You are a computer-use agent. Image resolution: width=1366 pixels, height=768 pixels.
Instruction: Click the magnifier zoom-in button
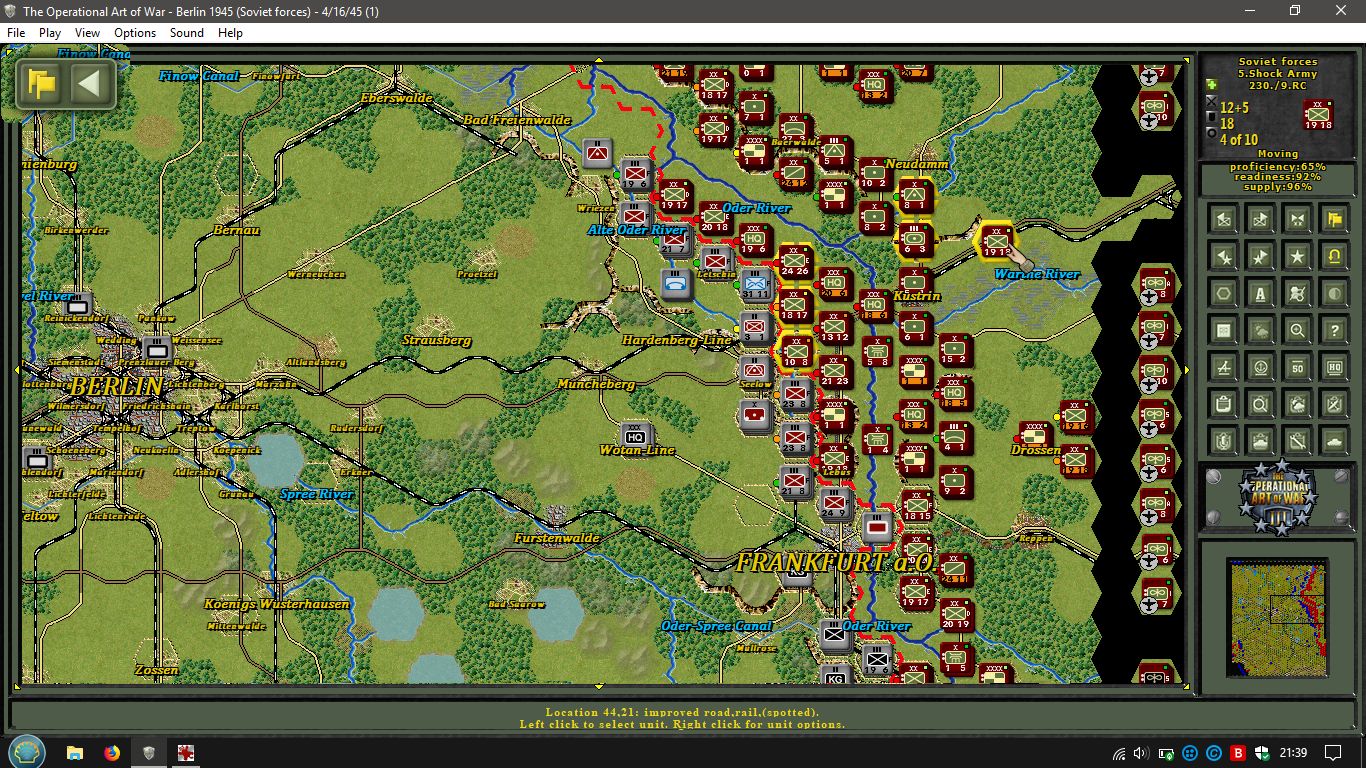tap(1298, 330)
